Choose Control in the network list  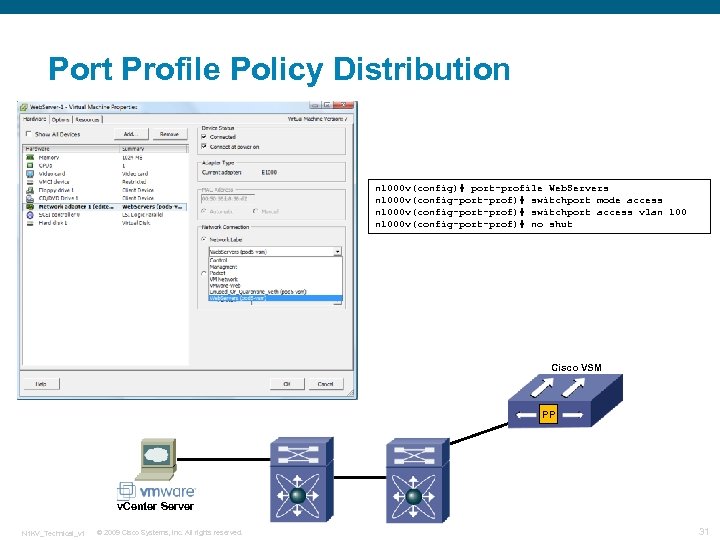[x=276, y=260]
